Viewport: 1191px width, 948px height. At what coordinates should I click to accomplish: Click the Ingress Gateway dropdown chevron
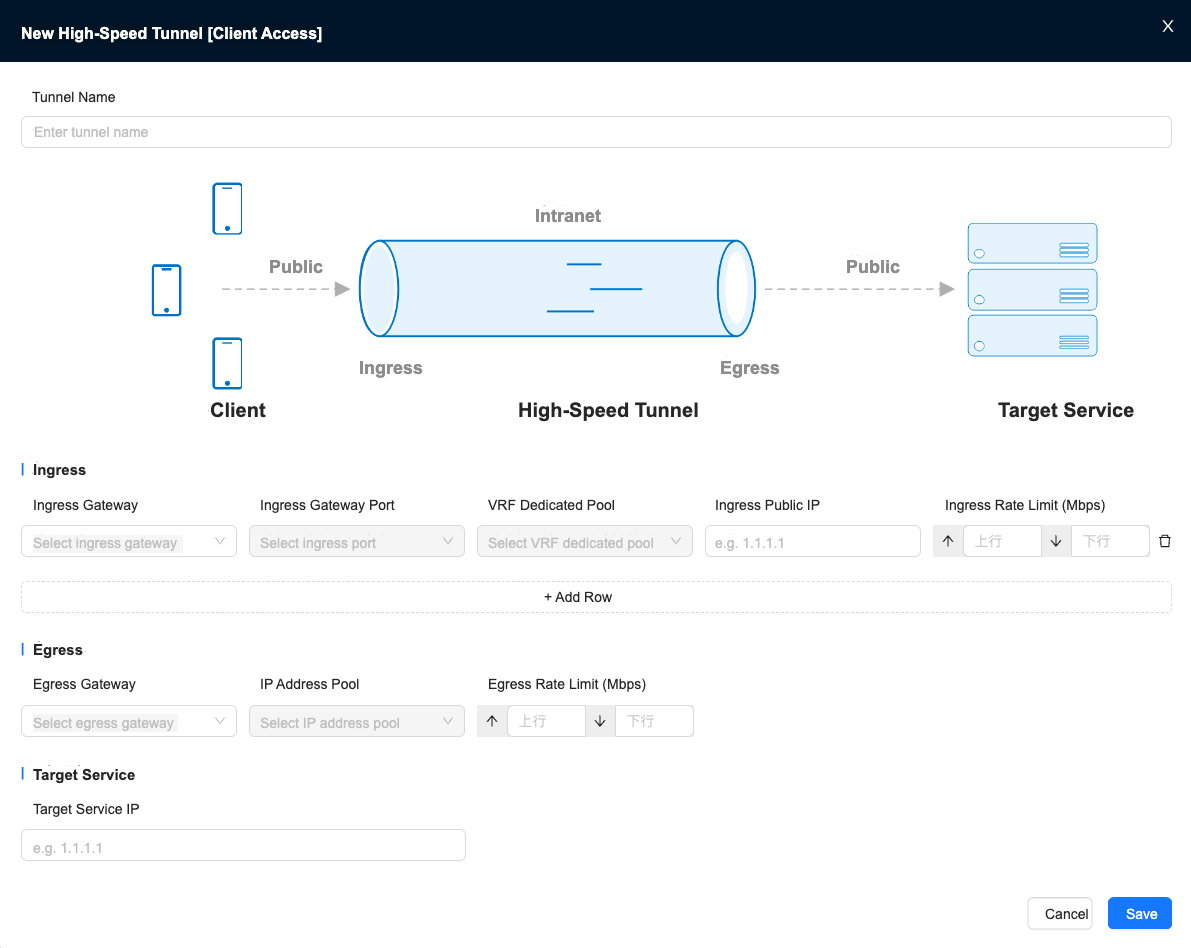[x=220, y=542]
